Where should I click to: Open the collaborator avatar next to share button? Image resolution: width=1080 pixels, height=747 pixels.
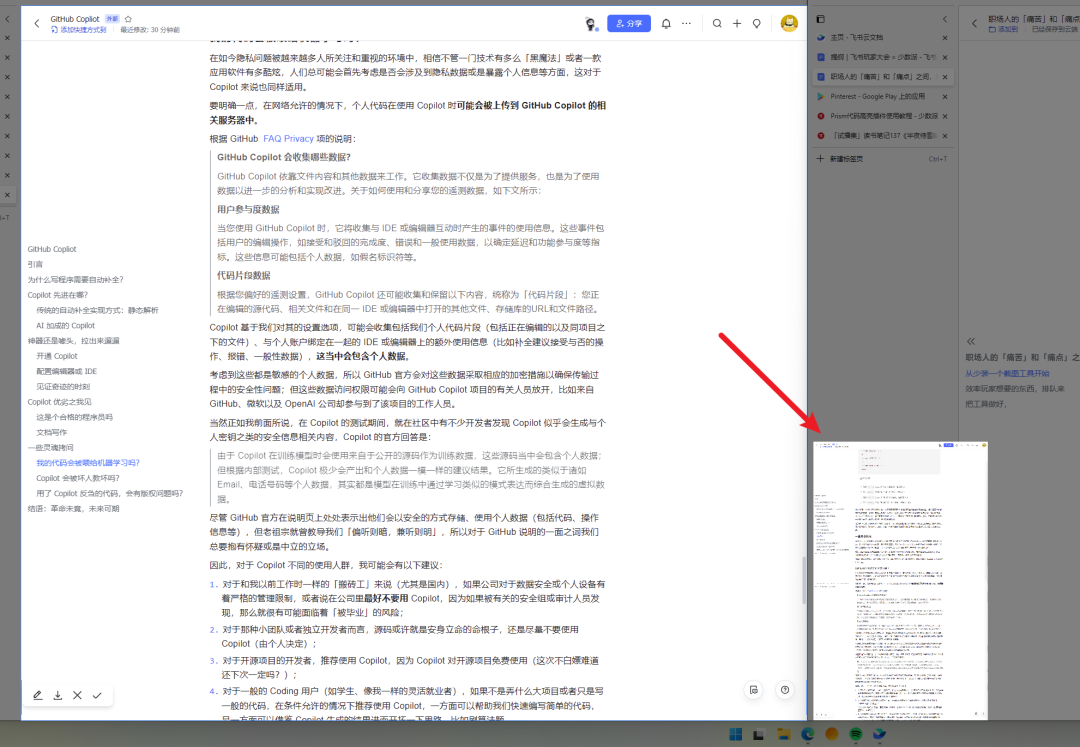[x=590, y=23]
